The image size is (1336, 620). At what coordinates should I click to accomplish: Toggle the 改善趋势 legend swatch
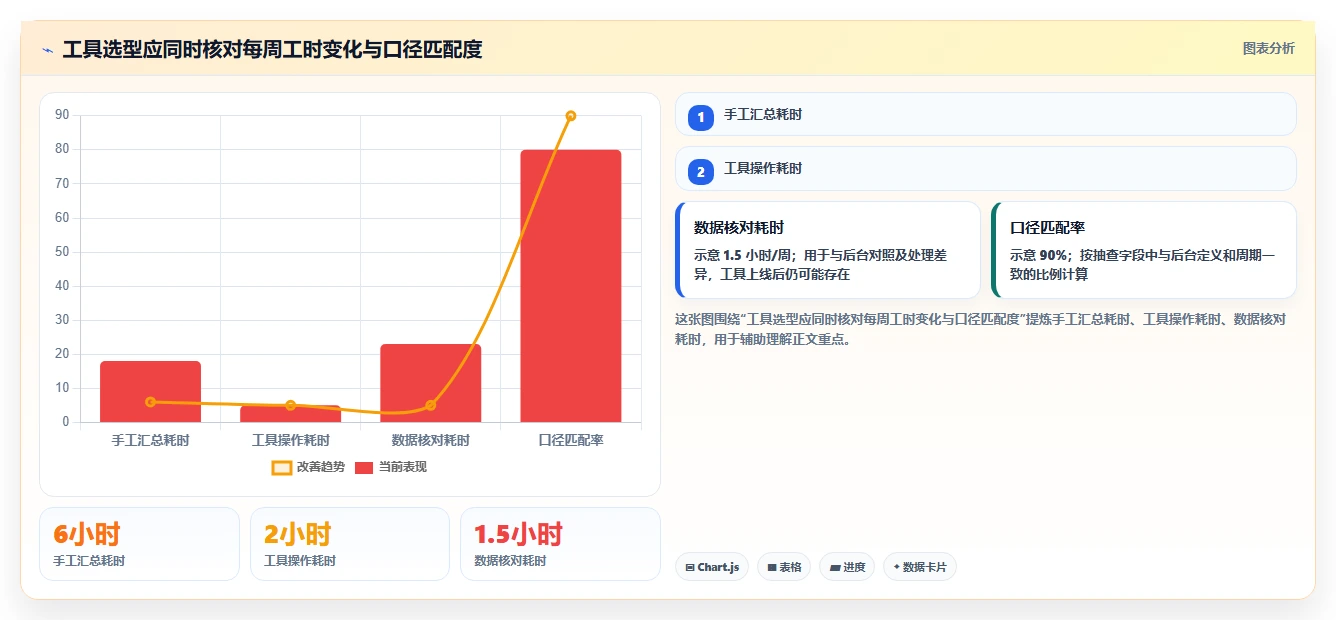point(282,467)
